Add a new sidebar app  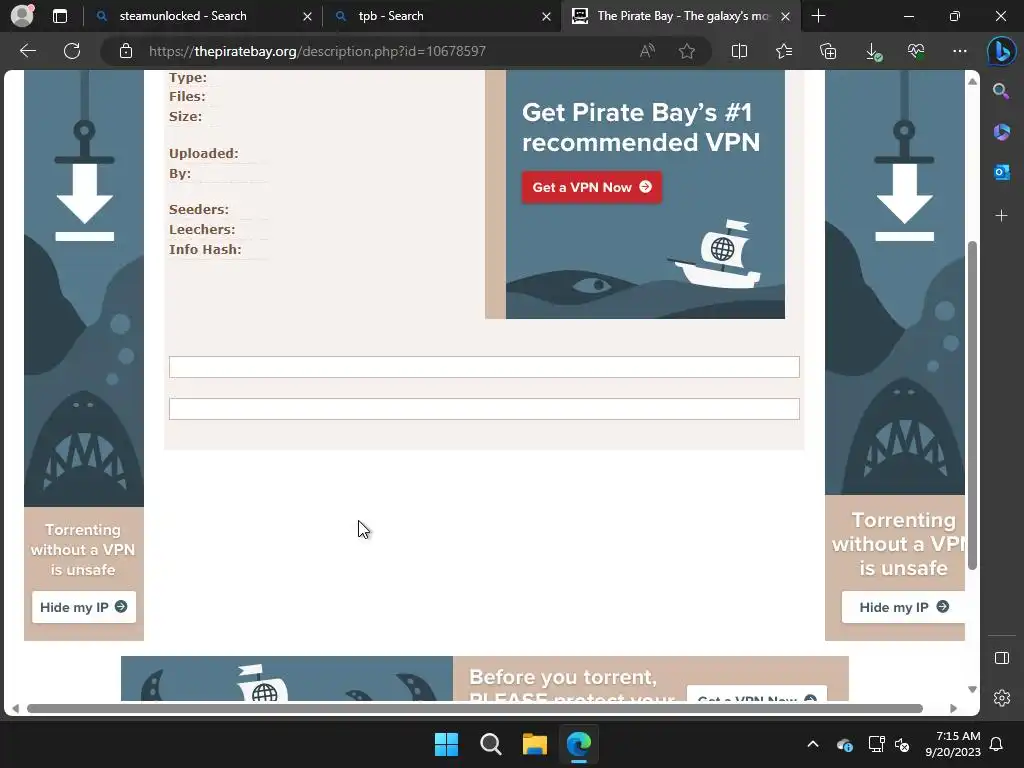click(1001, 216)
